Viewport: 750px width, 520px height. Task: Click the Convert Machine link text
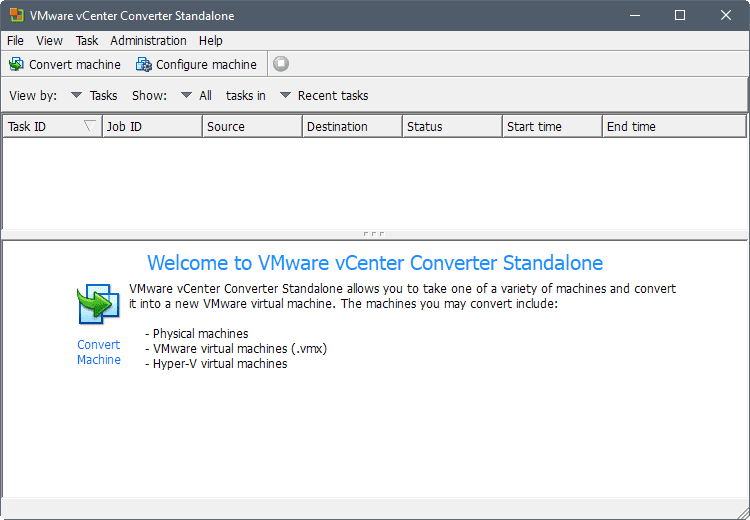click(99, 352)
